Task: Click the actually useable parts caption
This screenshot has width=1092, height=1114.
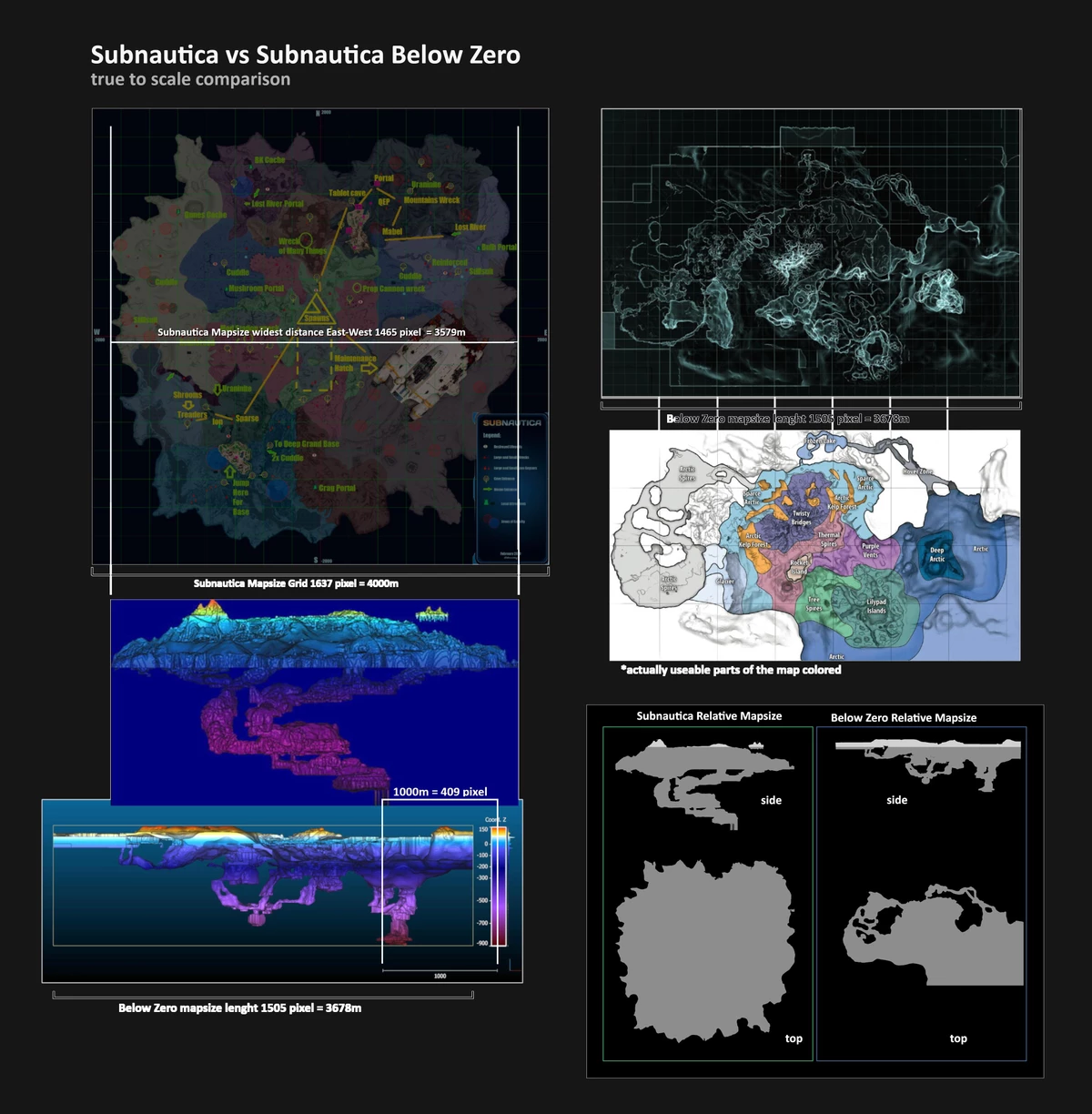Action: 731,670
